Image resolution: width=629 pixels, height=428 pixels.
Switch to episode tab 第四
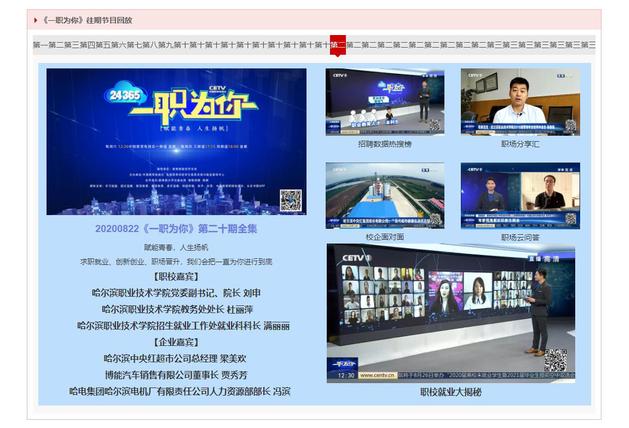point(87,45)
